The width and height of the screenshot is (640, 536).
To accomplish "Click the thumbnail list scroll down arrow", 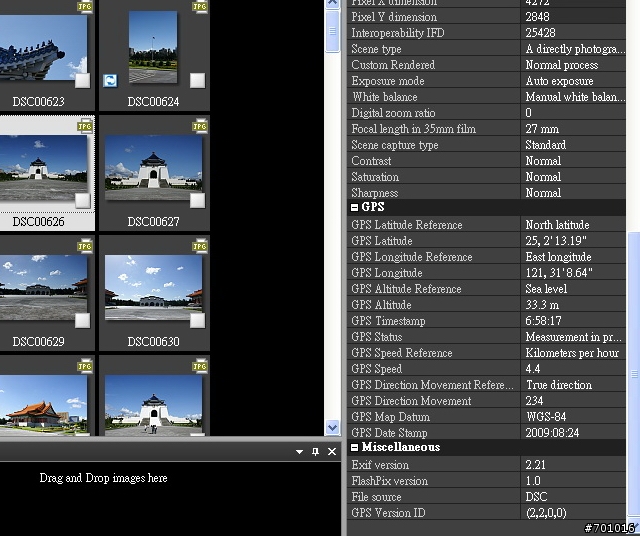I will click(x=332, y=427).
